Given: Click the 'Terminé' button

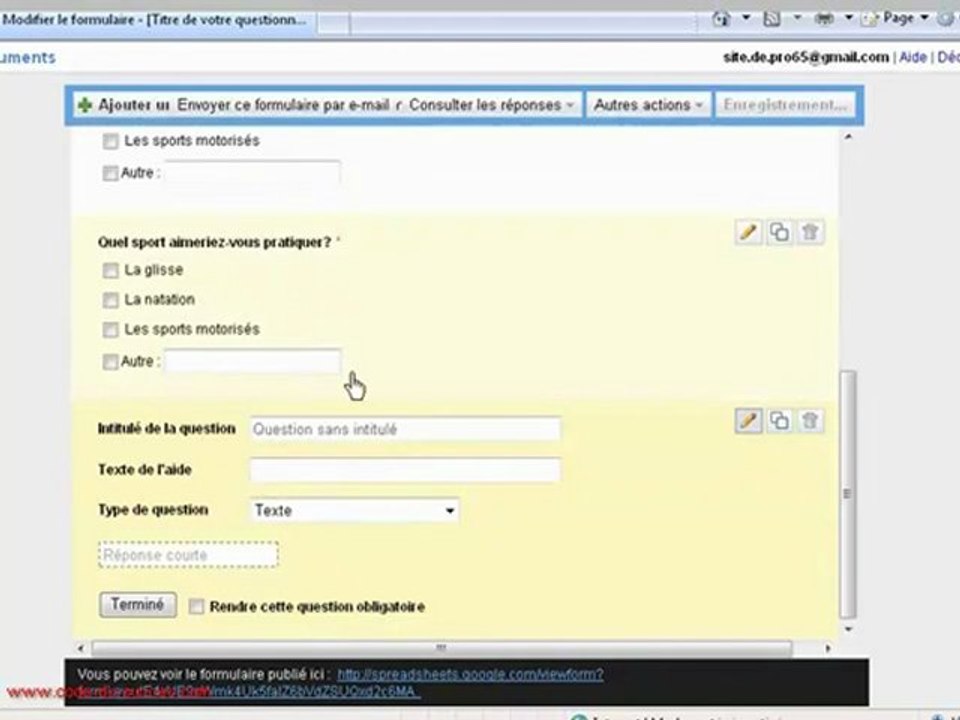Looking at the screenshot, I should point(138,604).
